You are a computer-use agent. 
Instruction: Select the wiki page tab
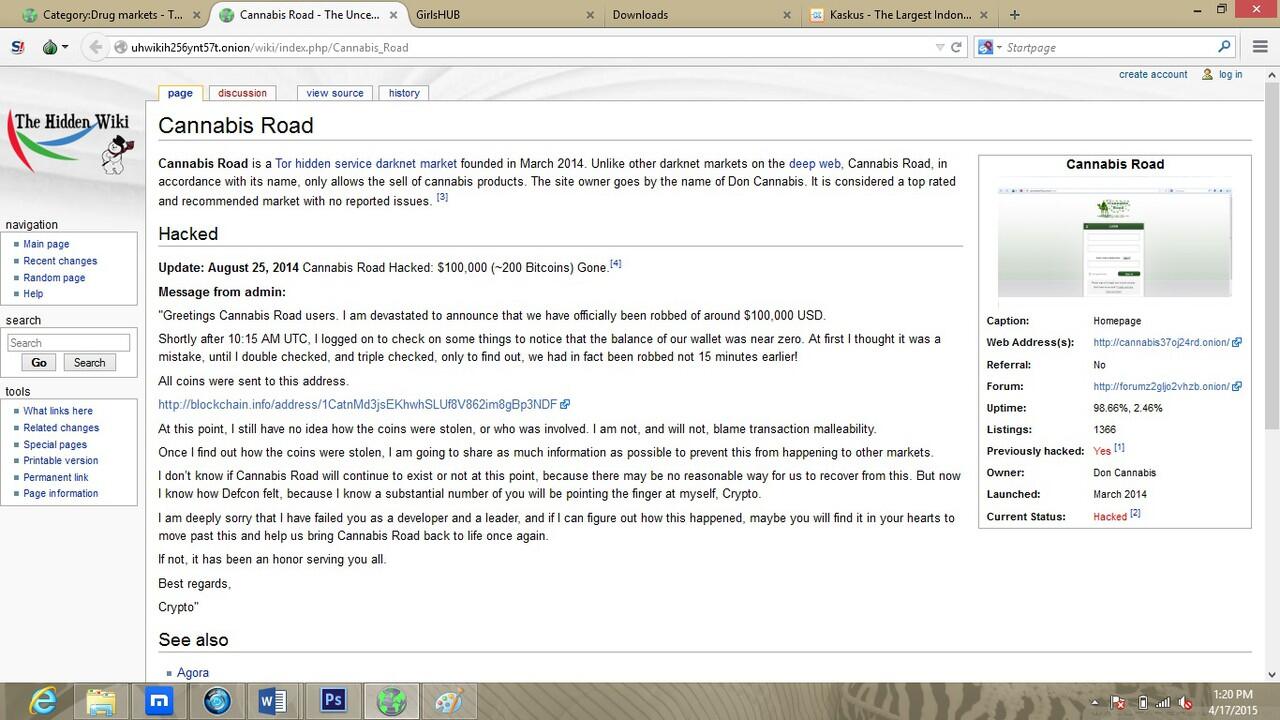180,93
